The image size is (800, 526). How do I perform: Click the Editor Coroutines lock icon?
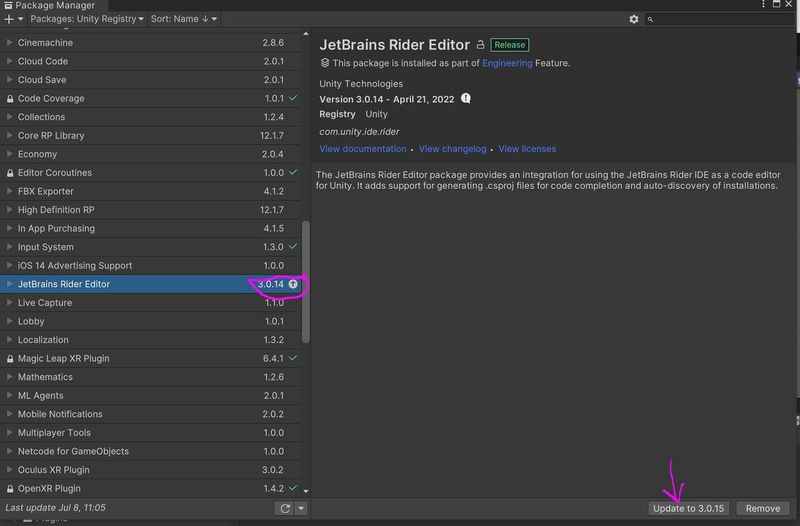[x=10, y=173]
